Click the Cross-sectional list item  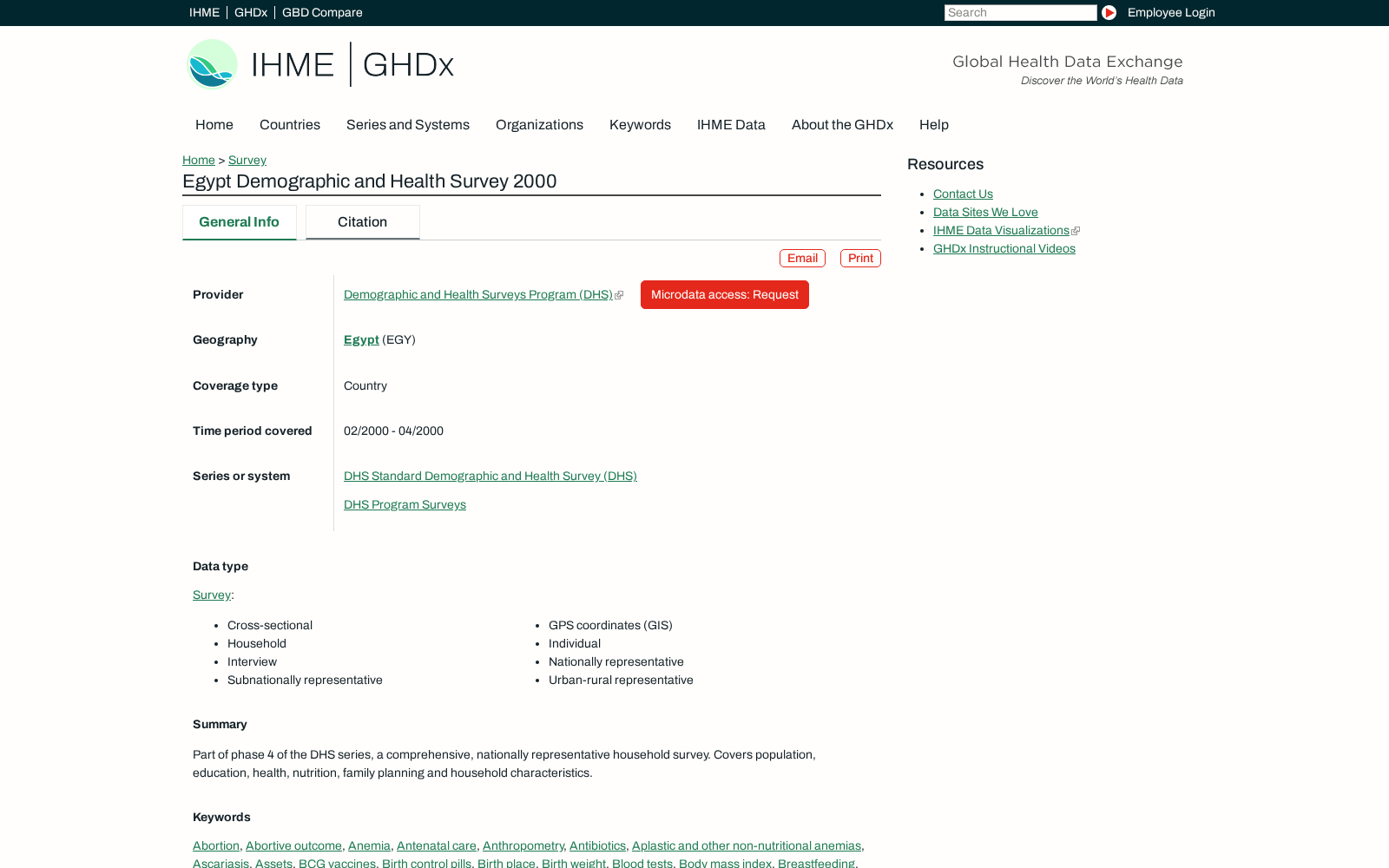pyautogui.click(x=270, y=625)
